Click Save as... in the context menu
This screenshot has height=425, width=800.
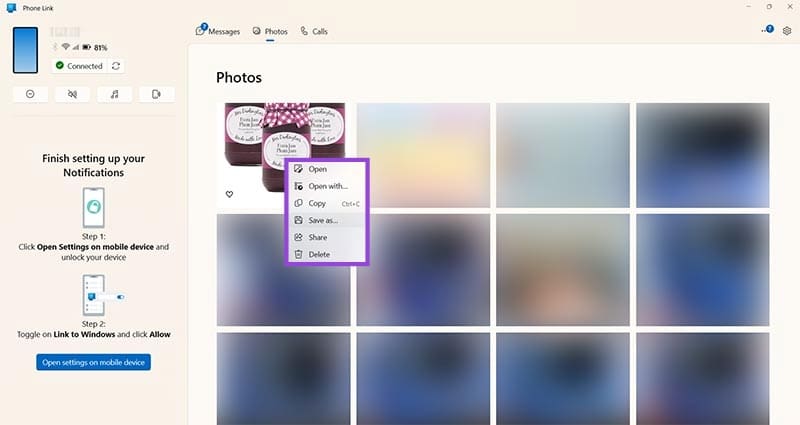coord(323,220)
